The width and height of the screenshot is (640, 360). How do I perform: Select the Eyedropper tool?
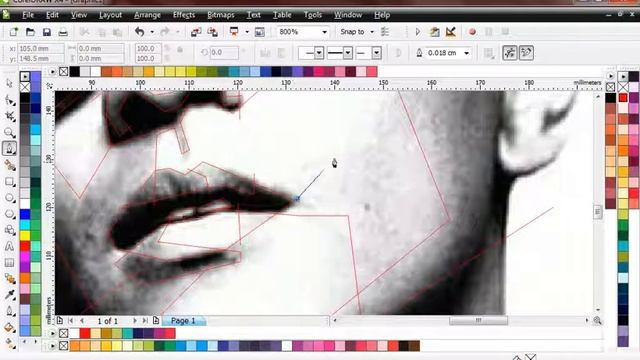(x=9, y=295)
